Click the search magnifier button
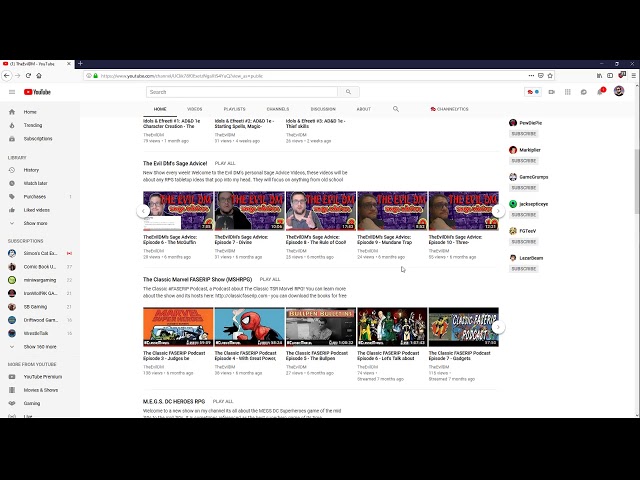This screenshot has width=640, height=480. [x=348, y=92]
